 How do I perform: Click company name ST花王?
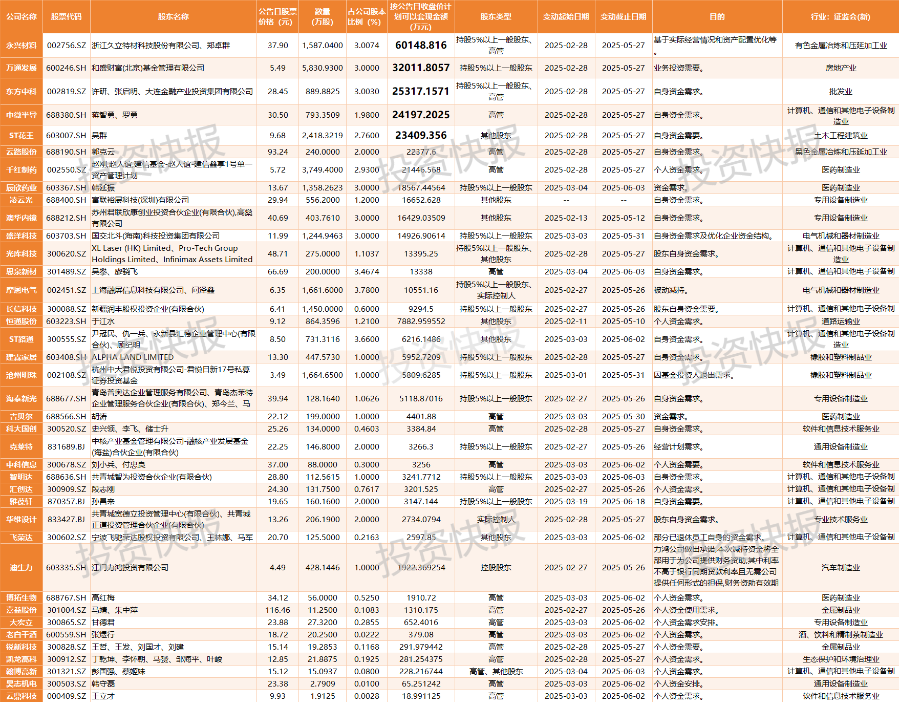(x=22, y=135)
